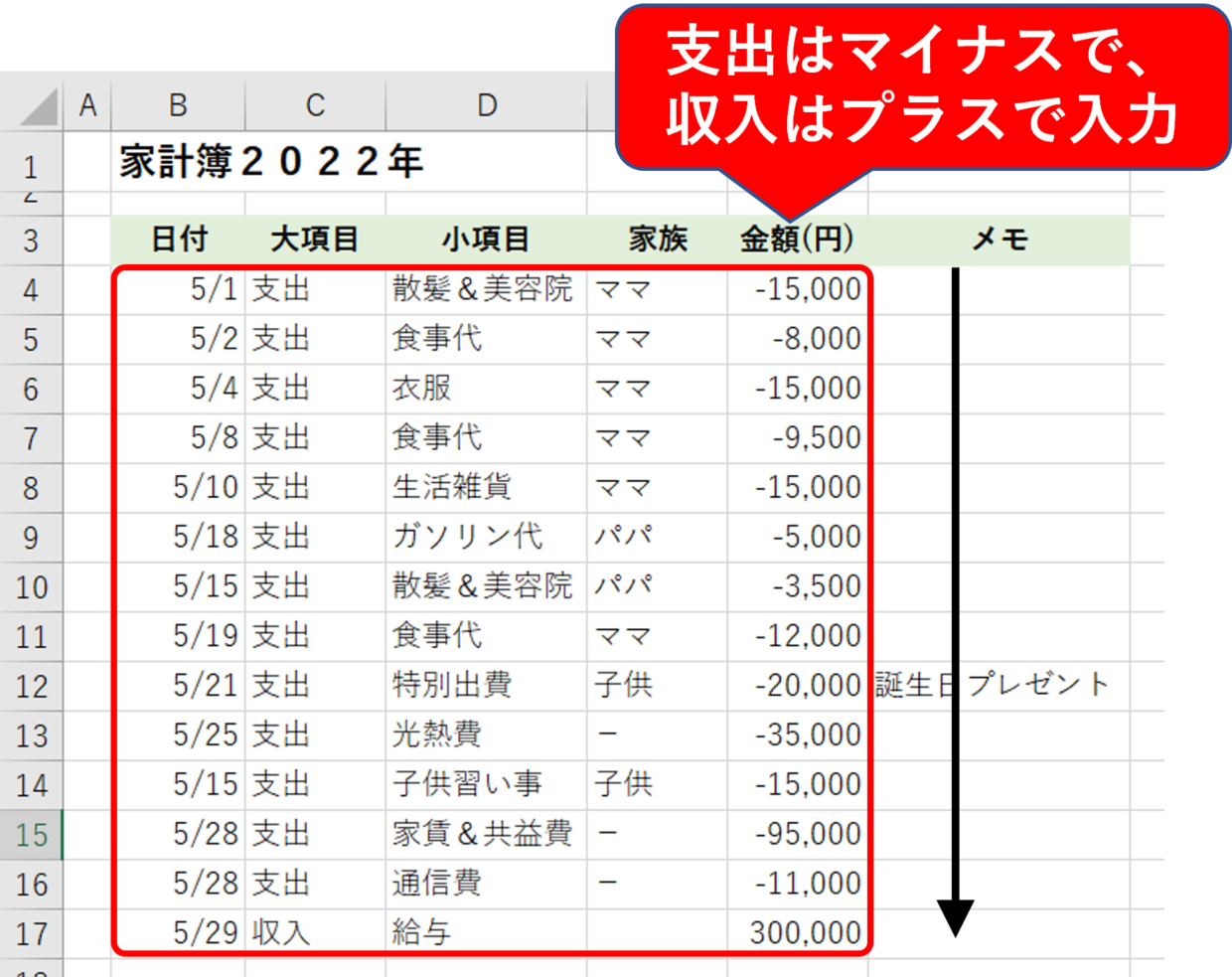Click the ガソリン代 cell
Viewport: 1232px width, 977px height.
(486, 538)
